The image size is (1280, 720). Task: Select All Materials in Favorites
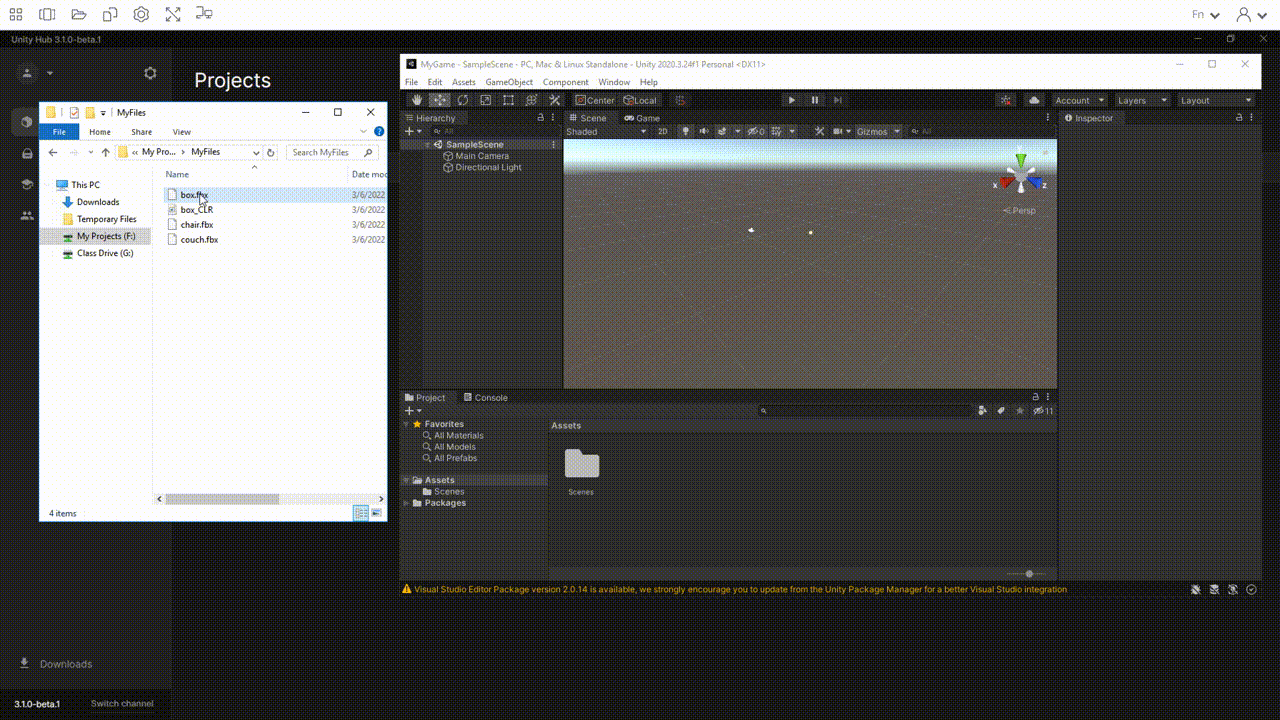pos(458,436)
